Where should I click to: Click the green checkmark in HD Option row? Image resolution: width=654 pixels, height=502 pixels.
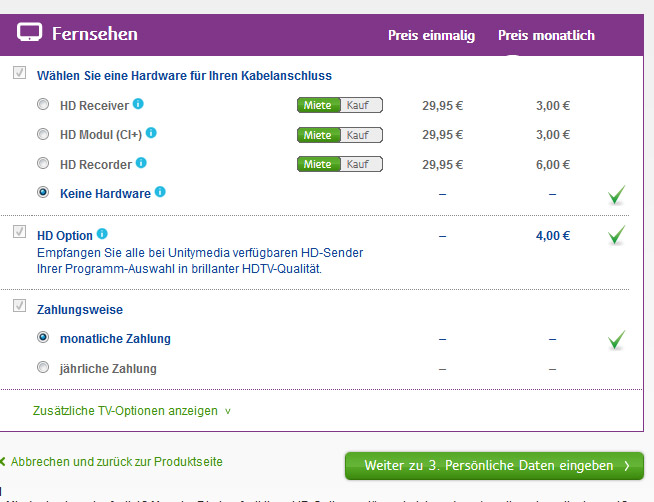pos(617,236)
